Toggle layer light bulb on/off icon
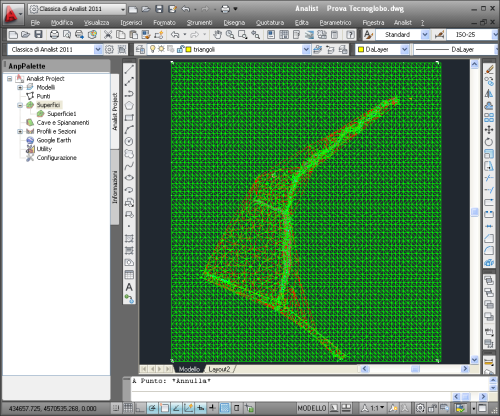500x416 pixels. click(152, 49)
